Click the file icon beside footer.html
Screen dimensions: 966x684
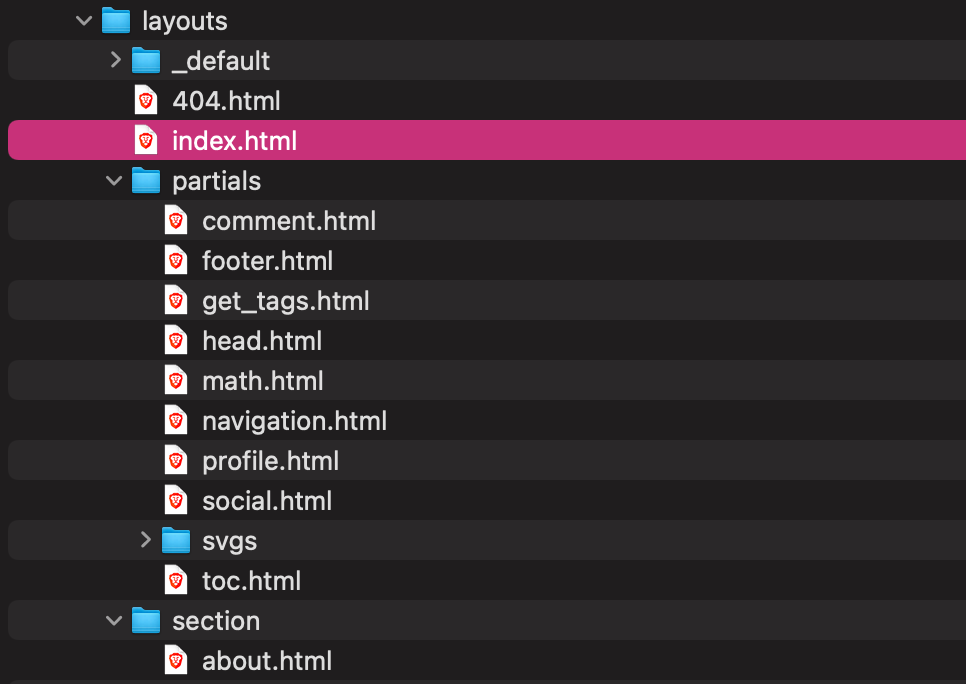[x=176, y=260]
